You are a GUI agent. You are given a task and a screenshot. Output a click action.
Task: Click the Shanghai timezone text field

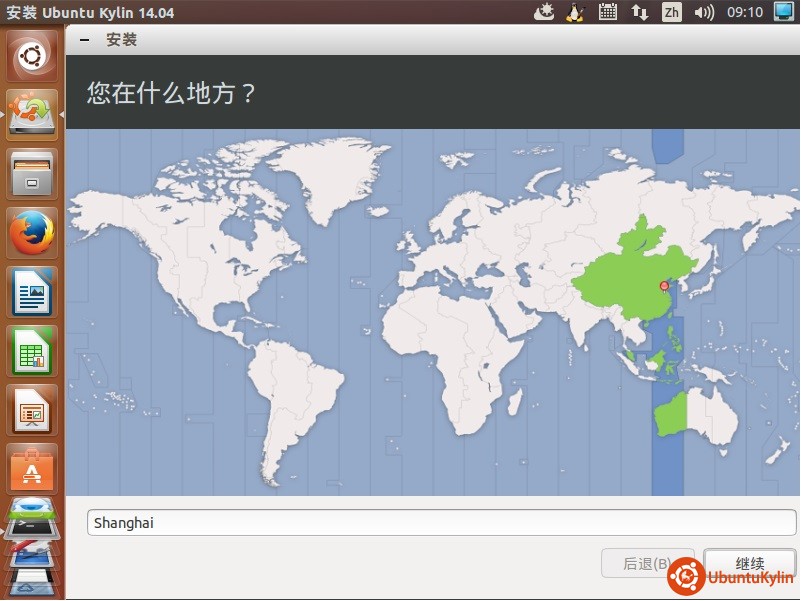pos(441,523)
